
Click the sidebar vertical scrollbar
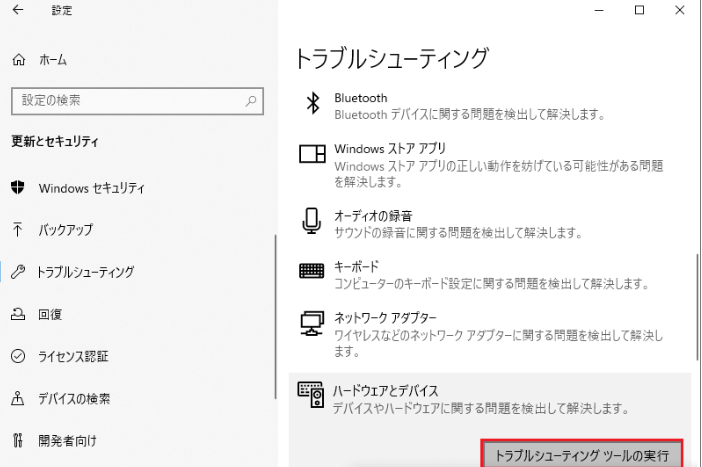(275, 317)
